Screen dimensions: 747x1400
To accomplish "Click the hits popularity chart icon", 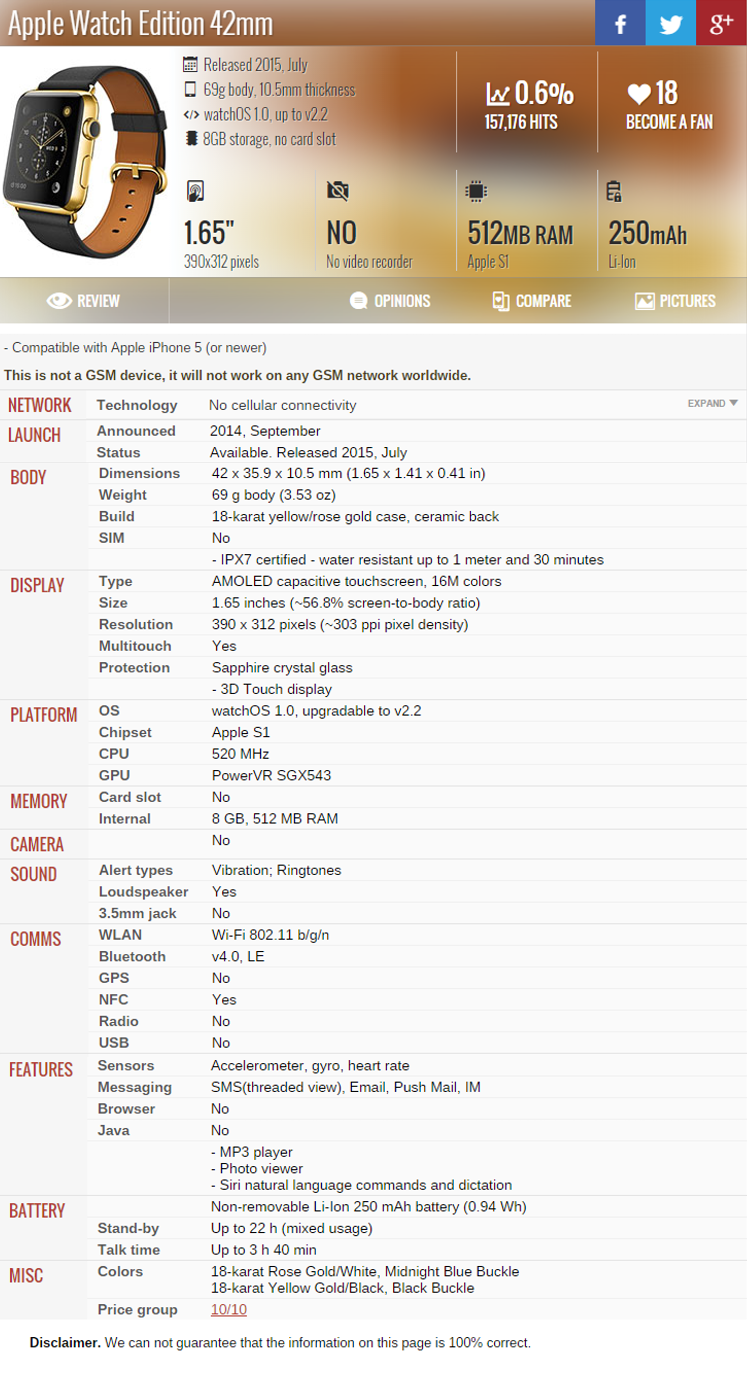I will (498, 94).
